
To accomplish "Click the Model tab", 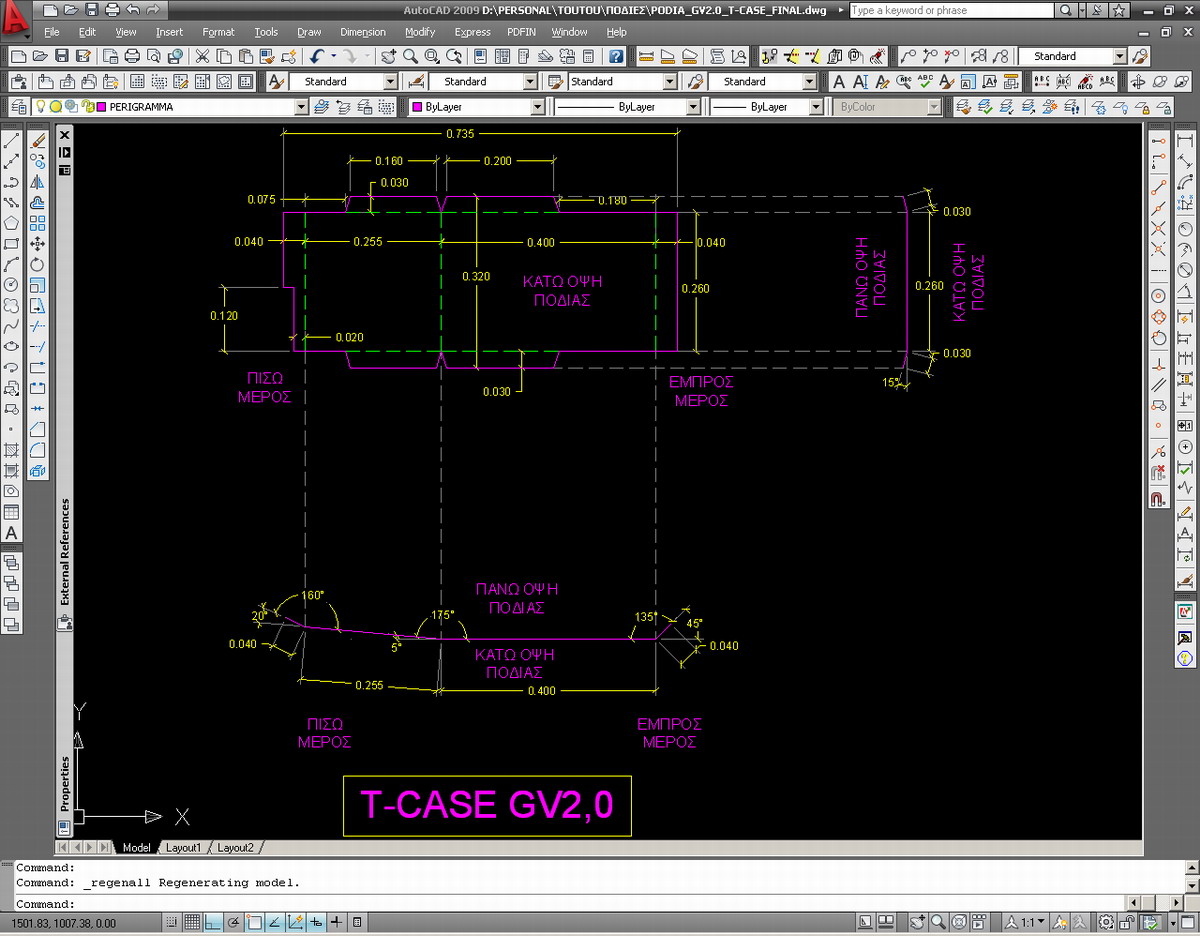I will click(x=136, y=848).
